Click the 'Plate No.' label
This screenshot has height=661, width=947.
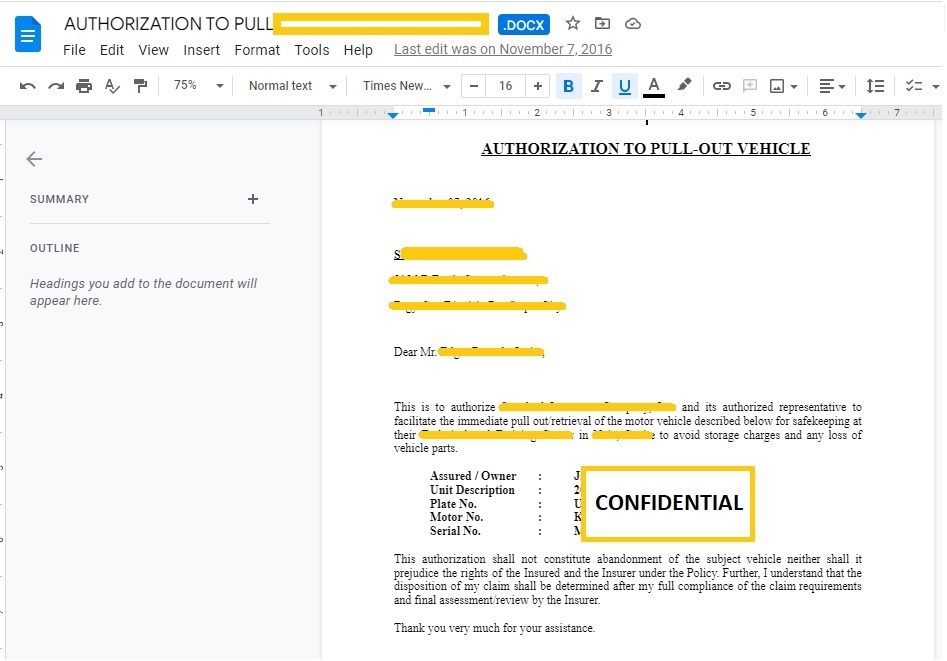point(453,504)
